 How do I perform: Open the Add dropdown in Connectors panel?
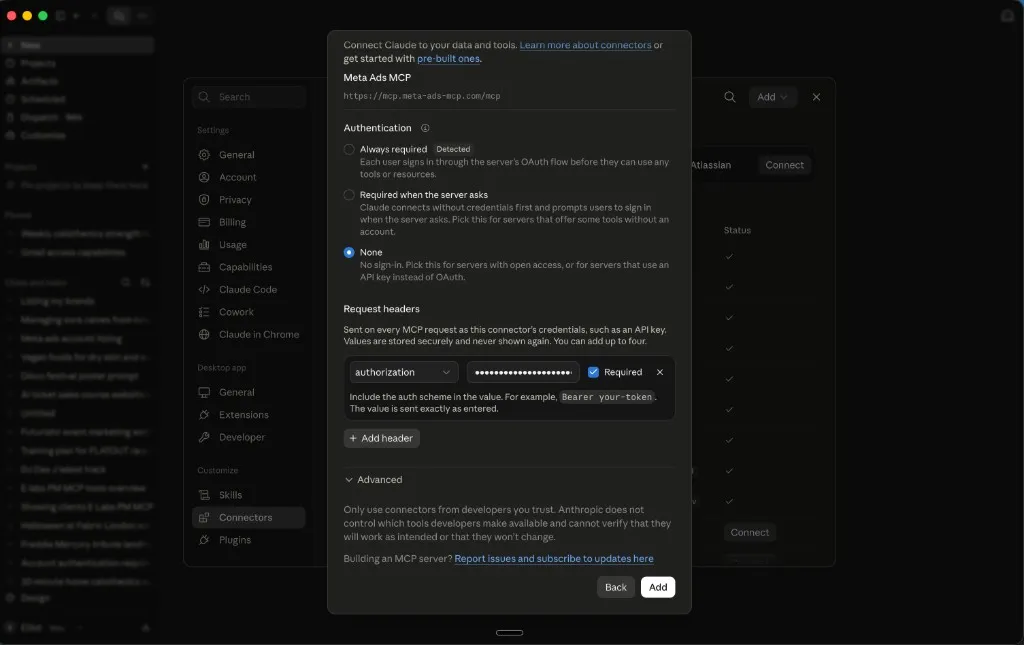tap(772, 97)
